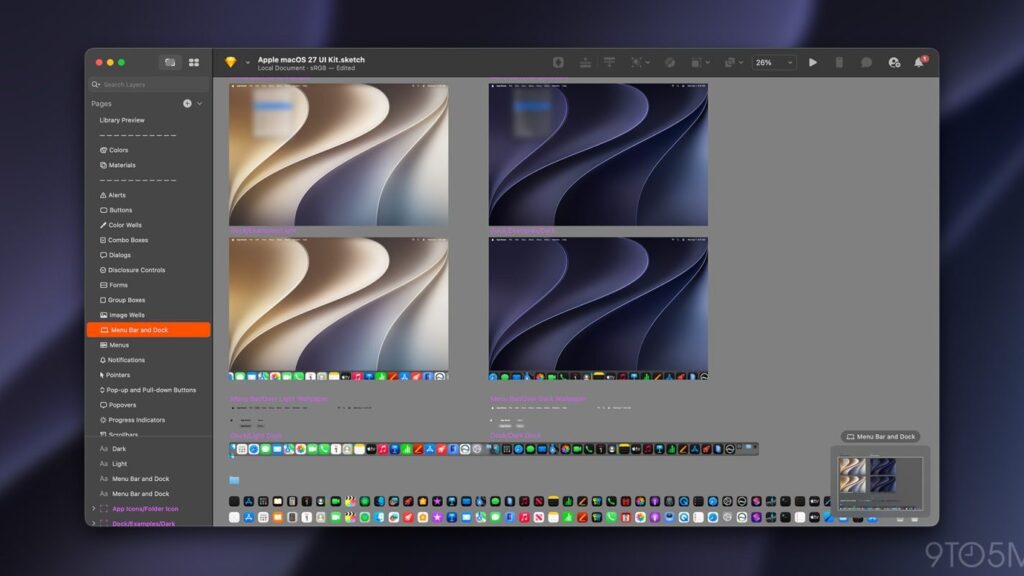
Task: Open the comments speech bubble icon
Action: [x=867, y=62]
